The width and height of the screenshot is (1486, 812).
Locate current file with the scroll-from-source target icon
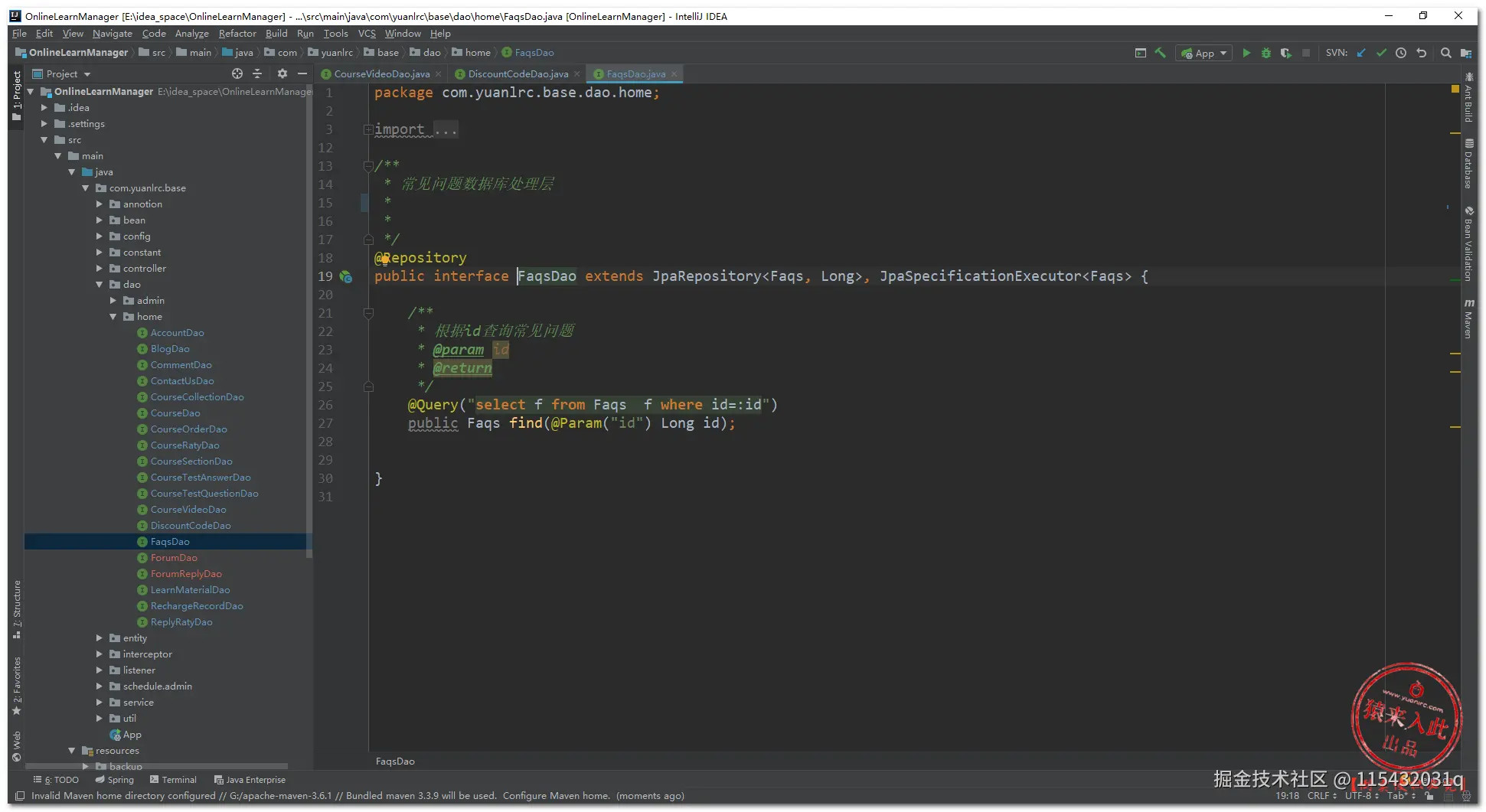[237, 73]
